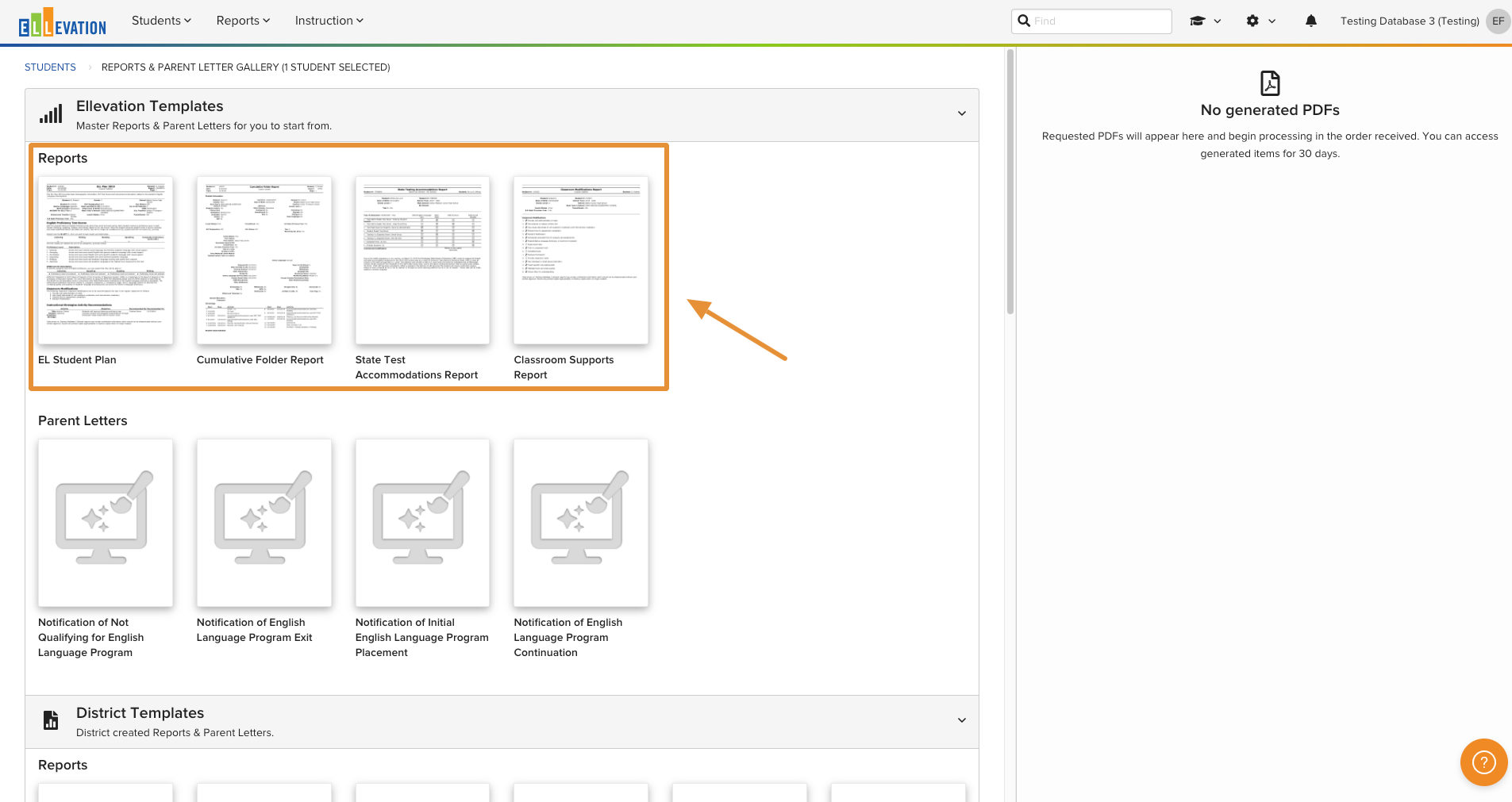Click the EL Student Plan label
Image resolution: width=1512 pixels, height=802 pixels.
point(77,360)
